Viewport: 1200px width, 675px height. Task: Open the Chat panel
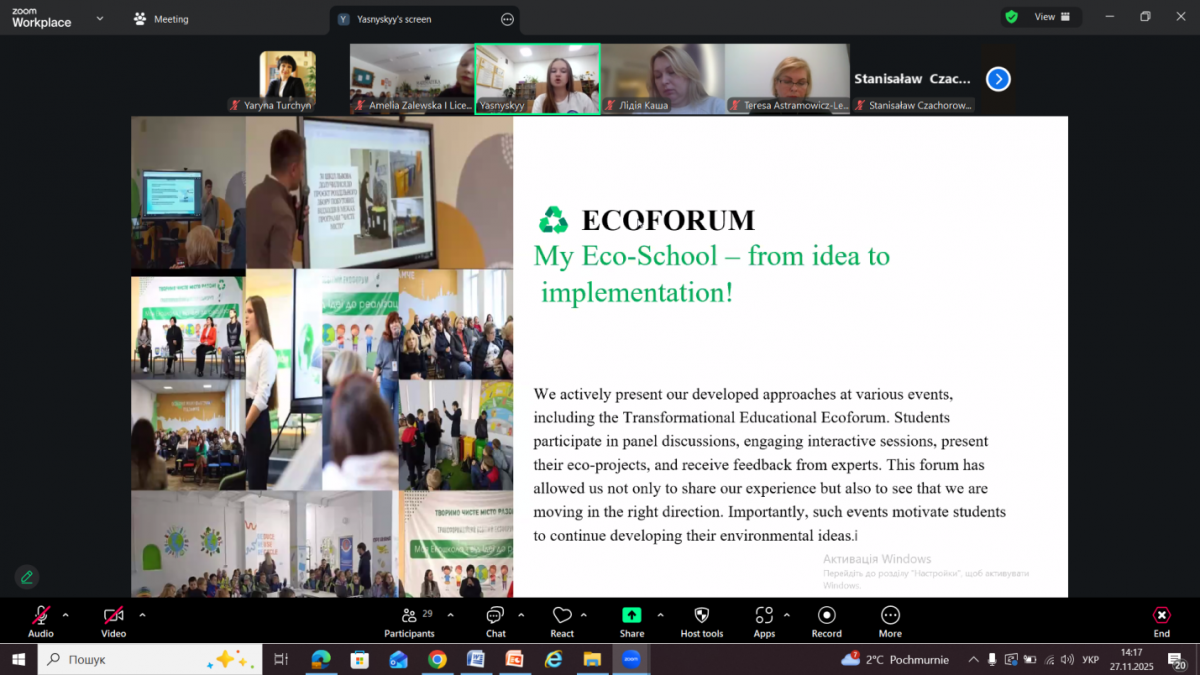point(495,620)
